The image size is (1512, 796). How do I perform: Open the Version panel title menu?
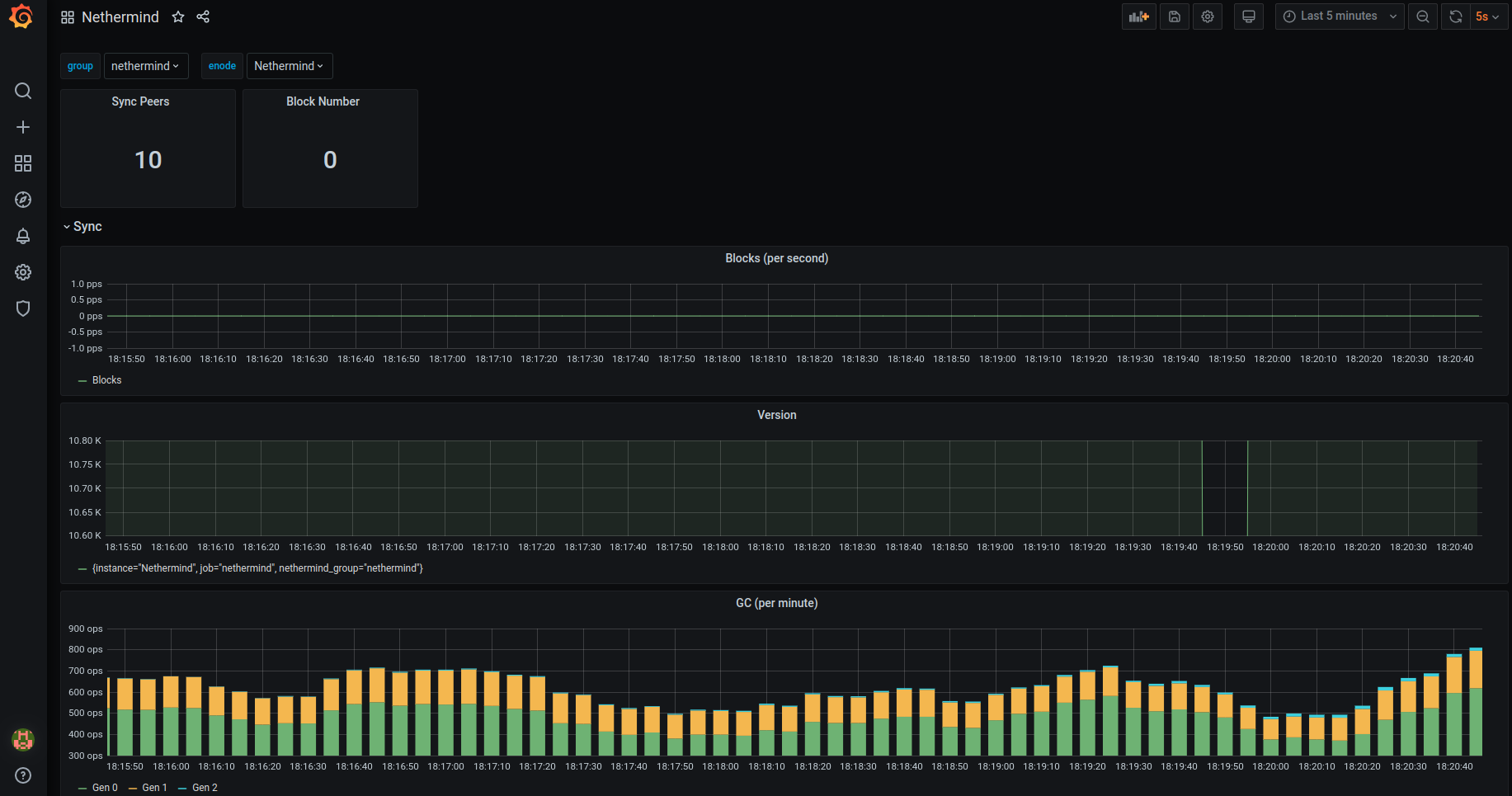[x=776, y=415]
